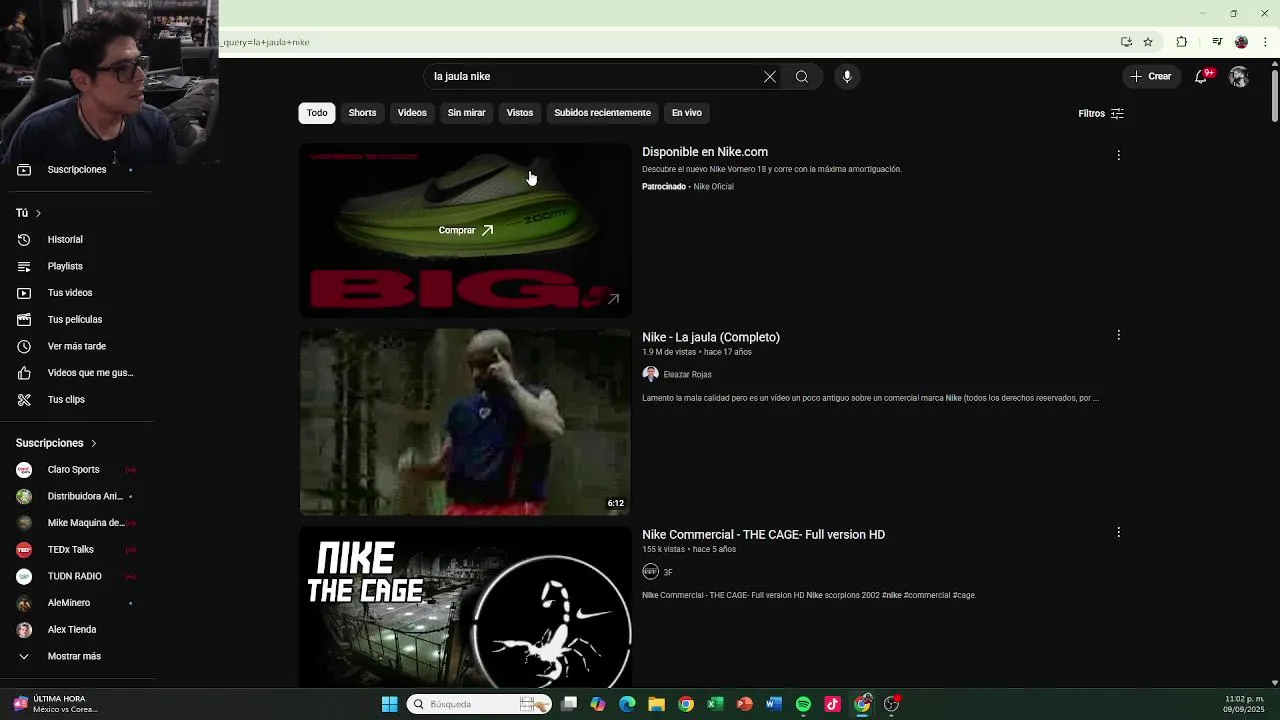Image resolution: width=1280 pixels, height=720 pixels.
Task: Open the Chrome extensions puzzle icon
Action: coord(1181,42)
